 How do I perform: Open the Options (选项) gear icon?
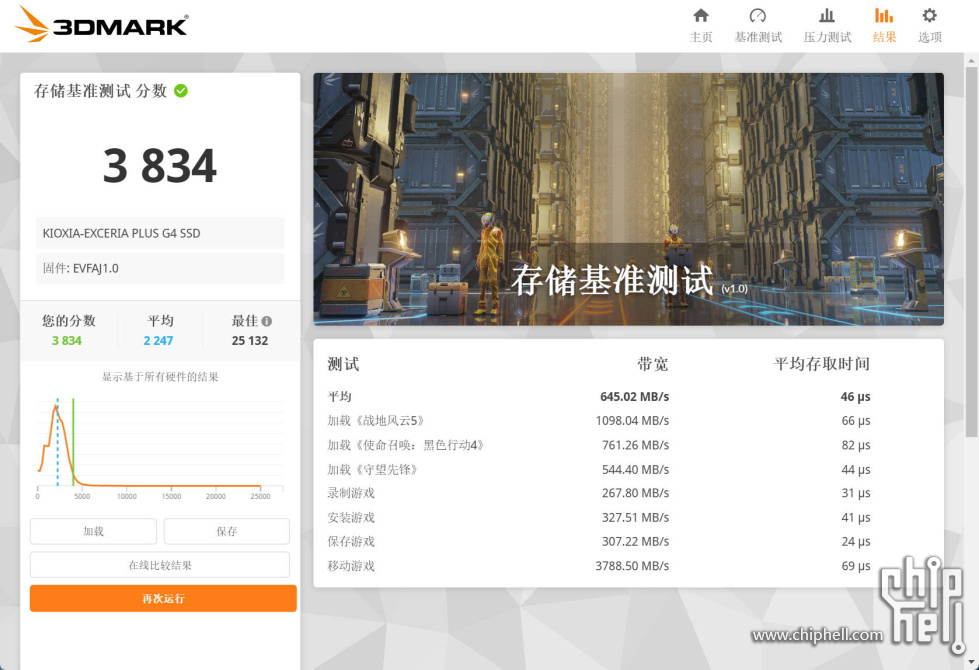click(930, 16)
